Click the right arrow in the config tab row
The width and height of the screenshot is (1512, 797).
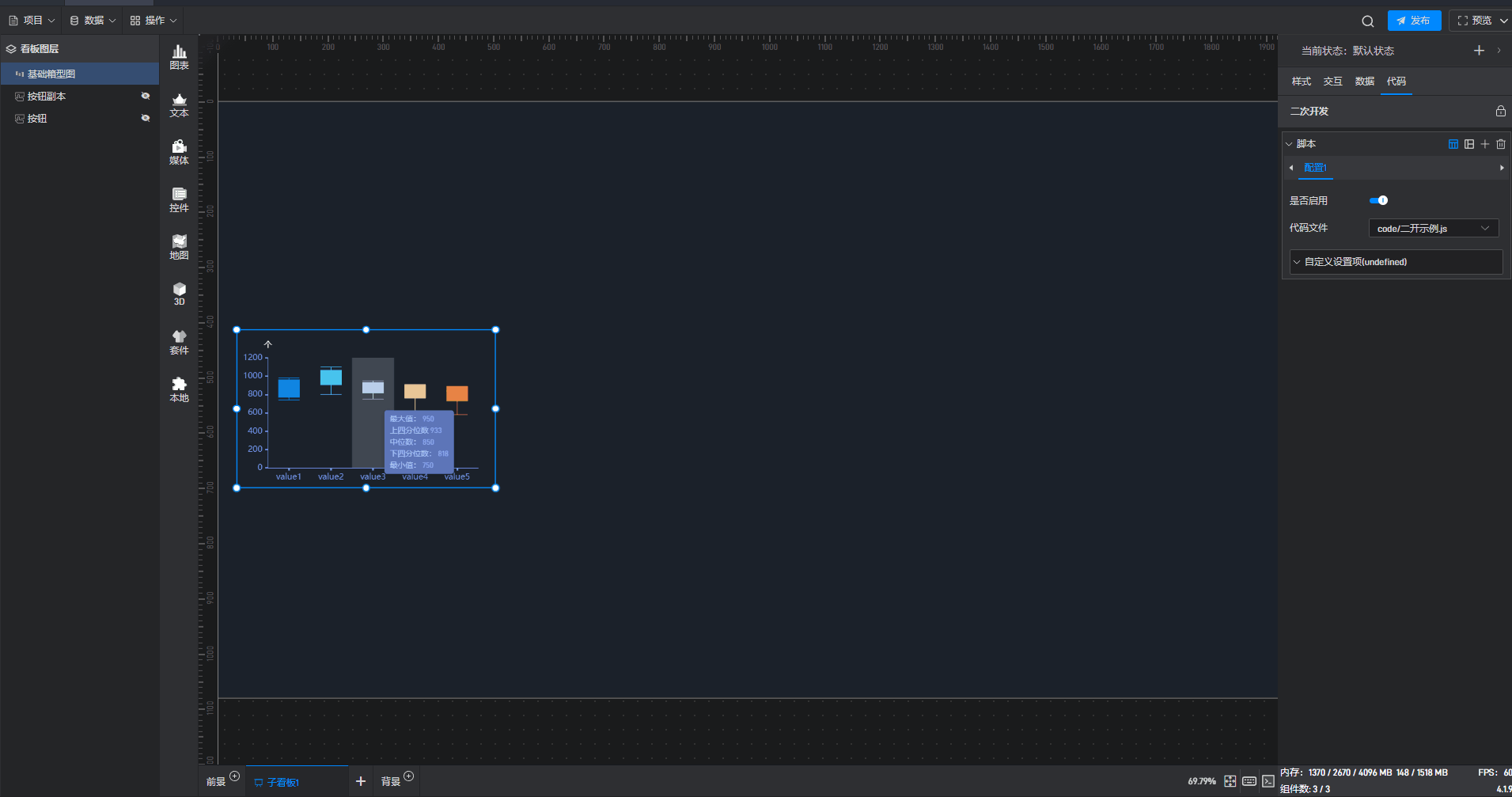click(x=1502, y=168)
